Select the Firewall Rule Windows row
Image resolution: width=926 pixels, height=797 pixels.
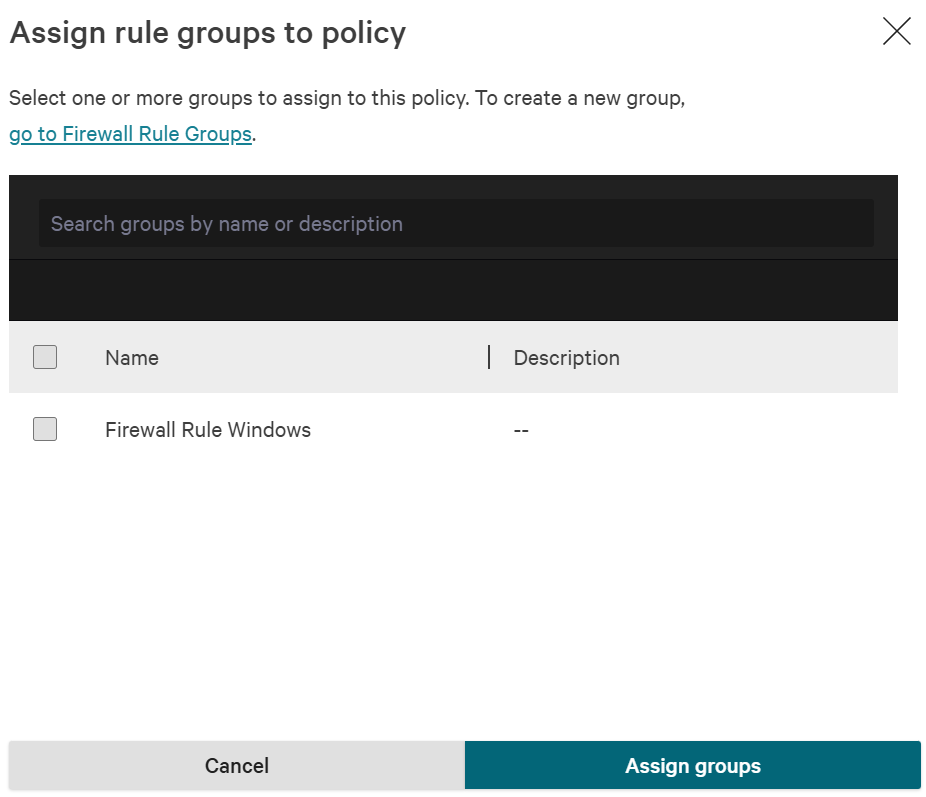tap(207, 429)
